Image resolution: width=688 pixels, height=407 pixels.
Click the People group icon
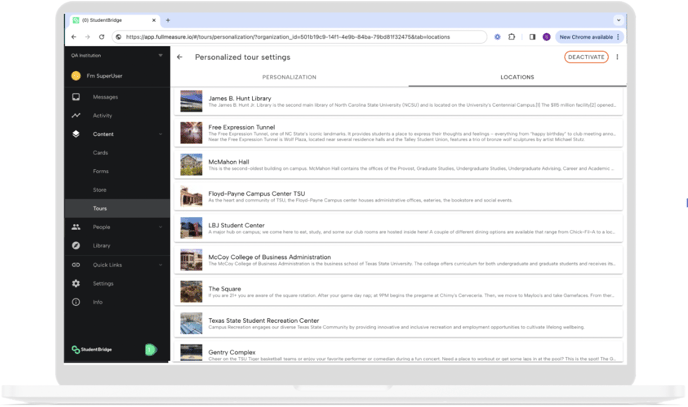coord(76,227)
